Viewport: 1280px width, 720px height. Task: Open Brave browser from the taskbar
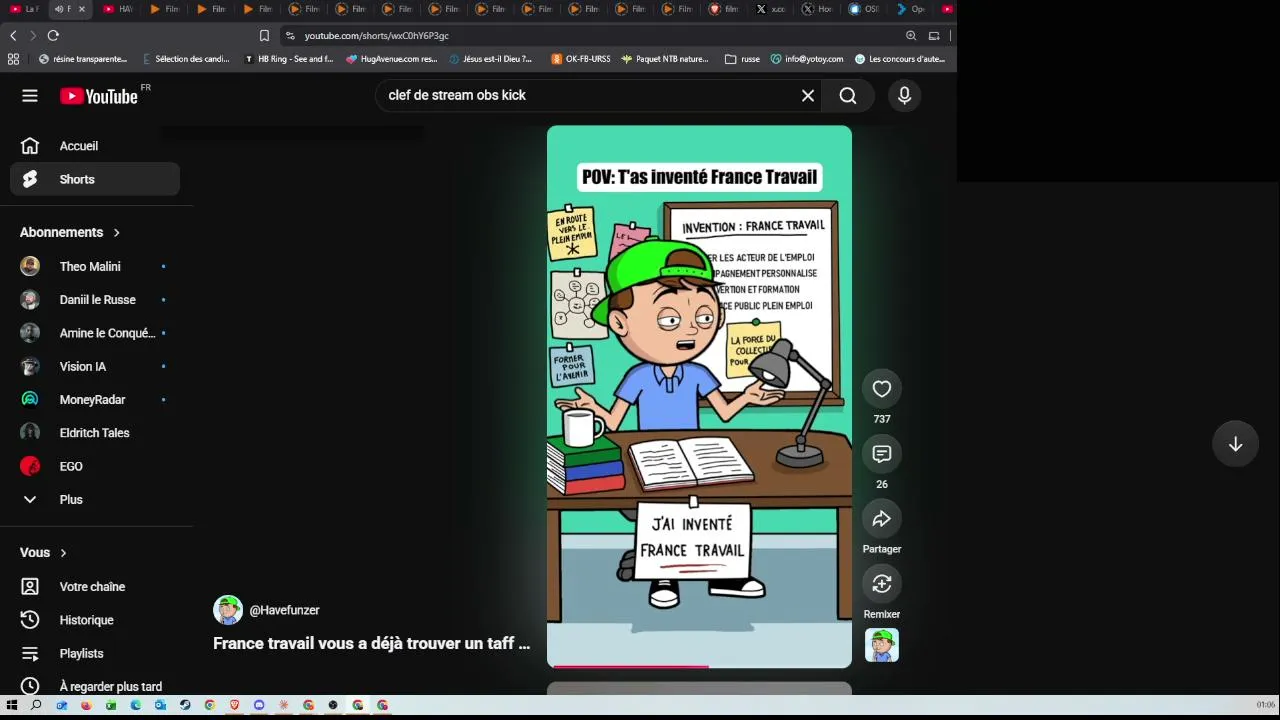(x=234, y=705)
